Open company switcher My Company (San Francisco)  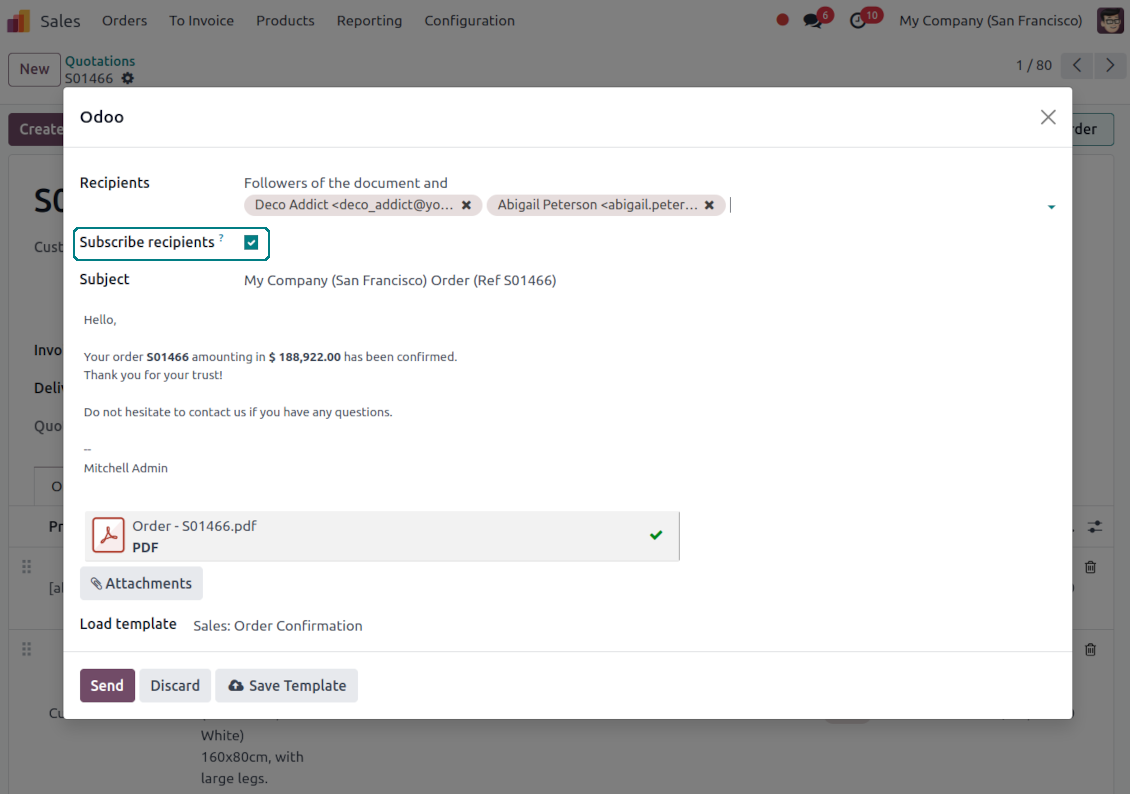[x=990, y=21]
